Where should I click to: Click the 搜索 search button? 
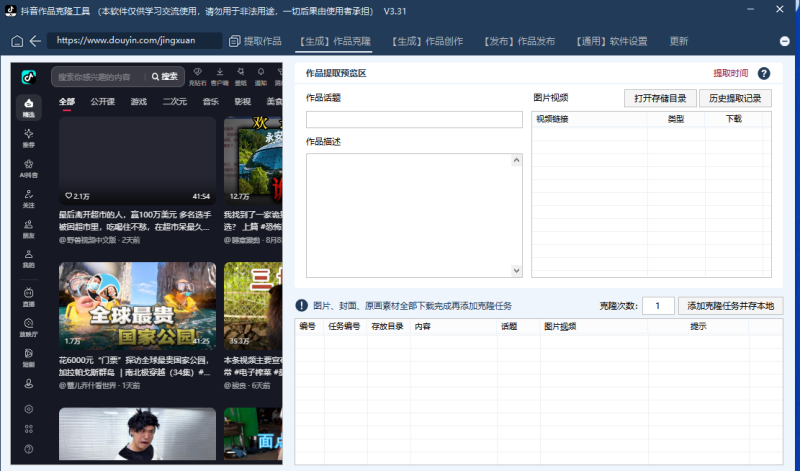(x=165, y=77)
